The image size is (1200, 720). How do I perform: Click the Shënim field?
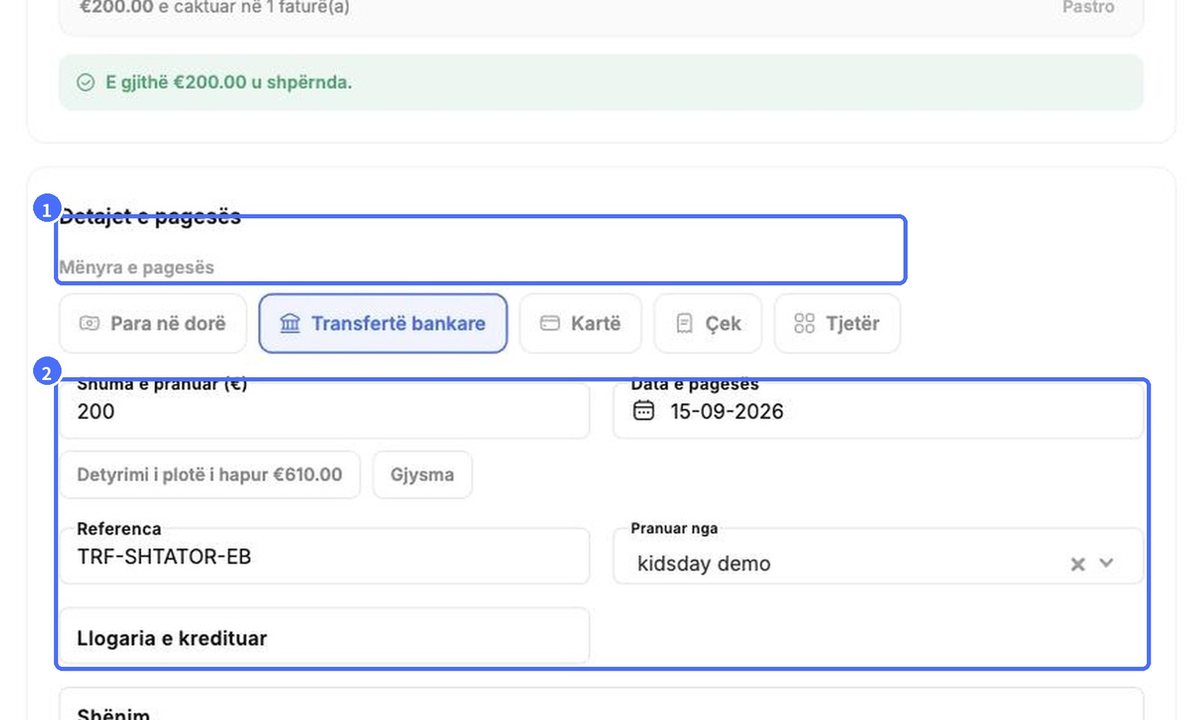tap(601, 704)
